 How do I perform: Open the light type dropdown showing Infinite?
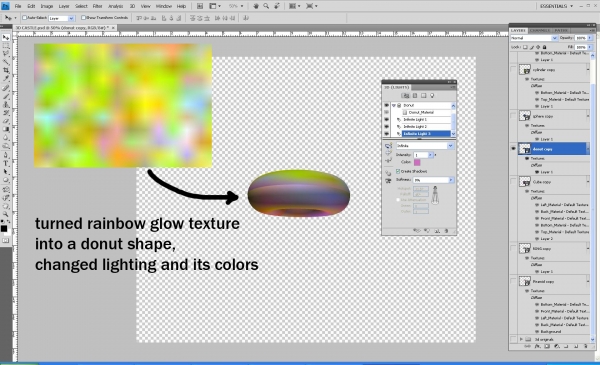tap(424, 146)
